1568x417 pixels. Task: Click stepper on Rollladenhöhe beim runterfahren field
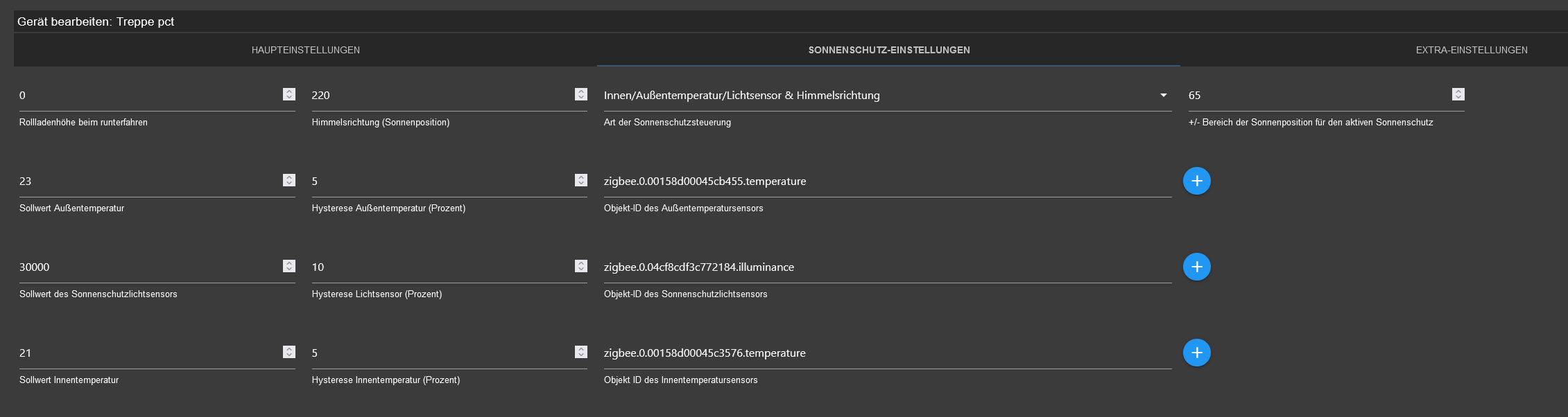289,94
